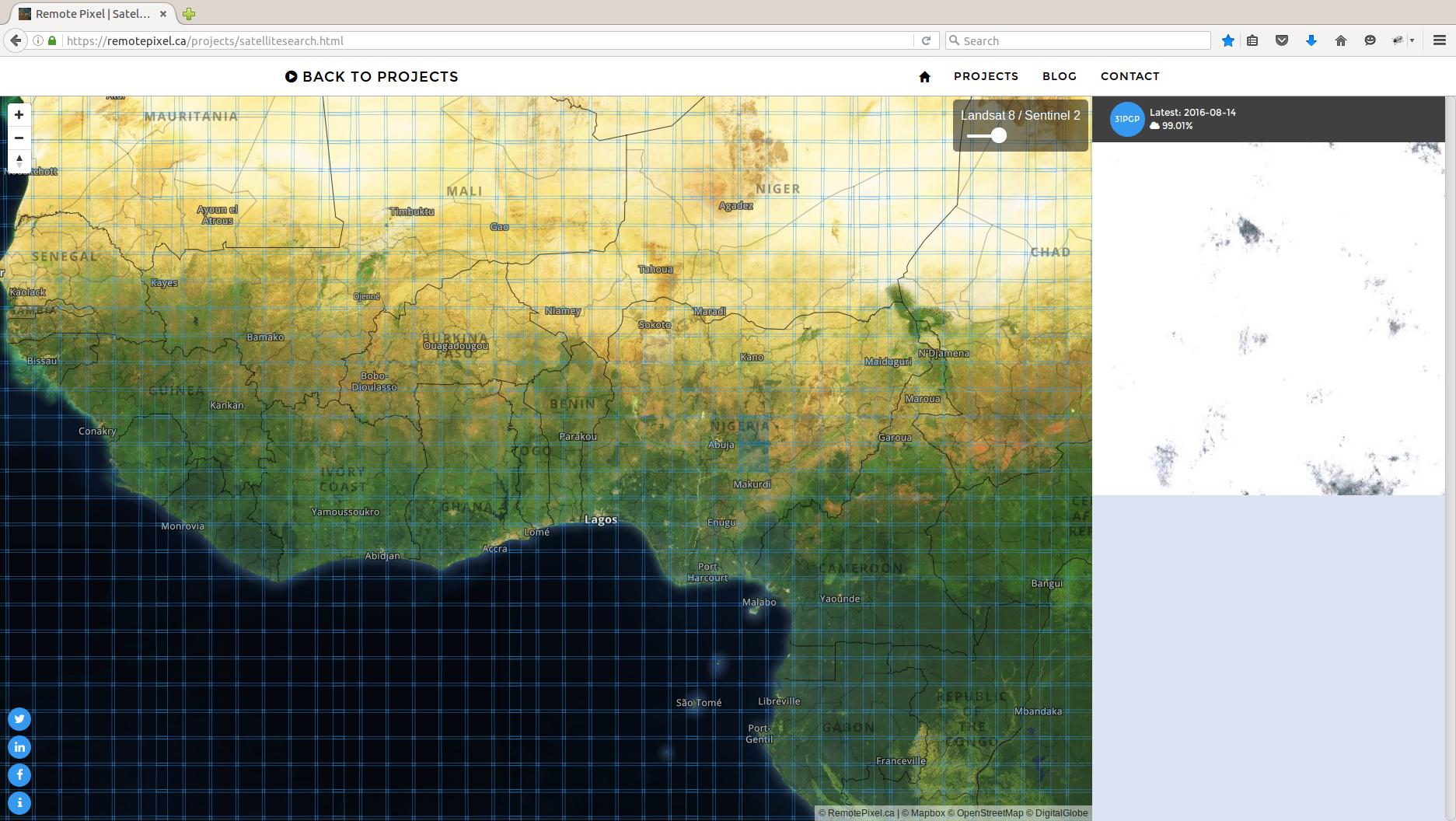
Task: Click Ouagadougou on the map
Action: coord(456,345)
